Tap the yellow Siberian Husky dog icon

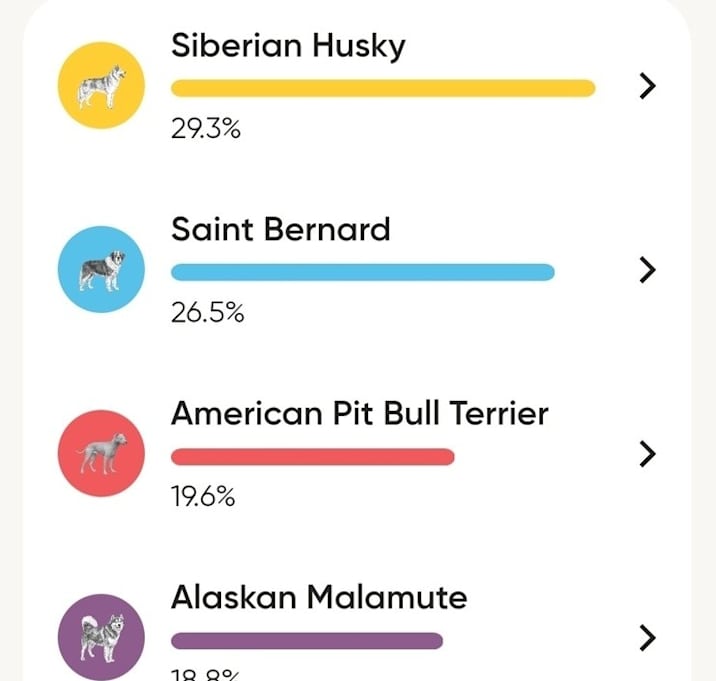101,85
